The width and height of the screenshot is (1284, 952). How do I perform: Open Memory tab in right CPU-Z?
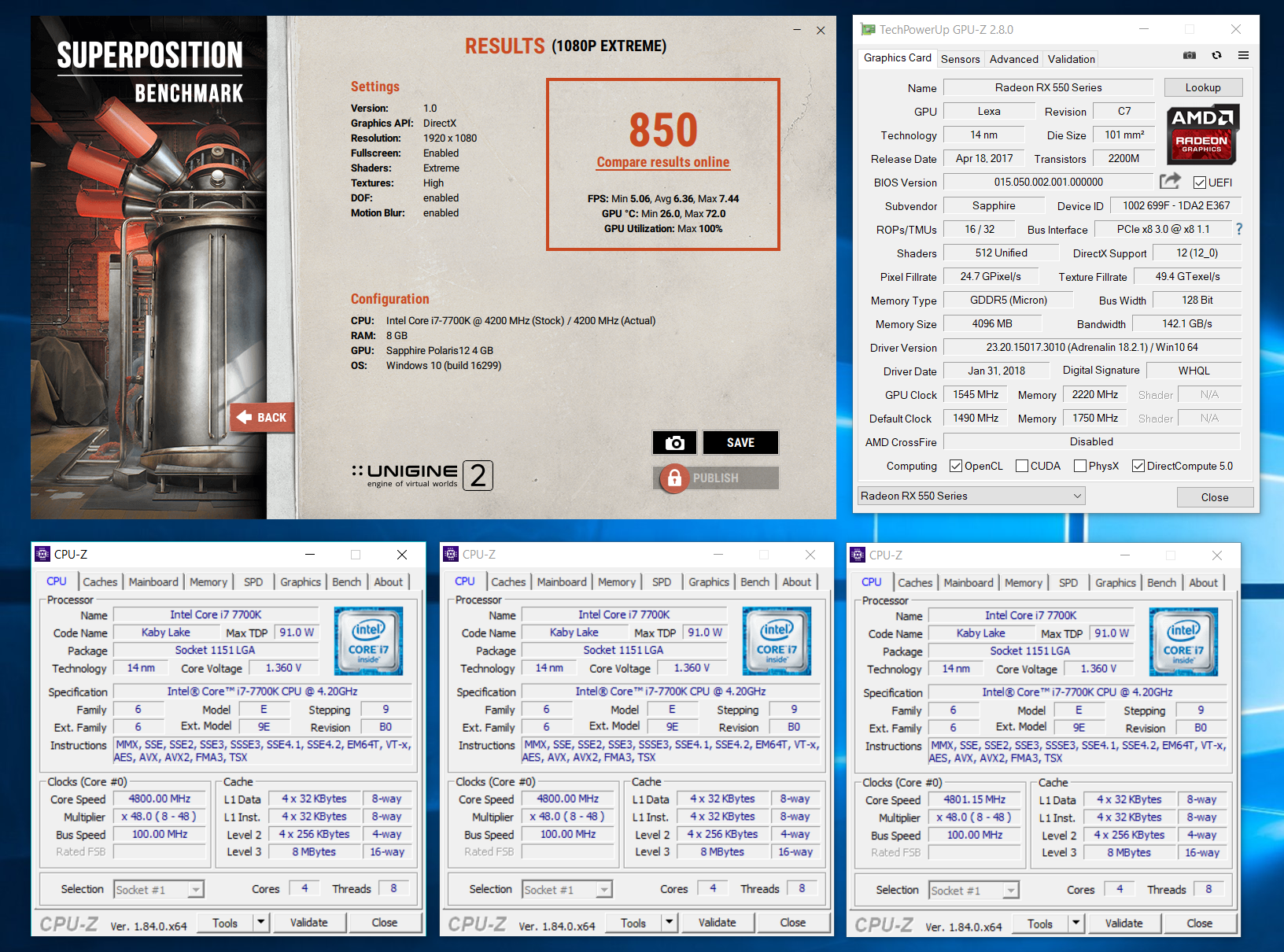[x=1023, y=583]
